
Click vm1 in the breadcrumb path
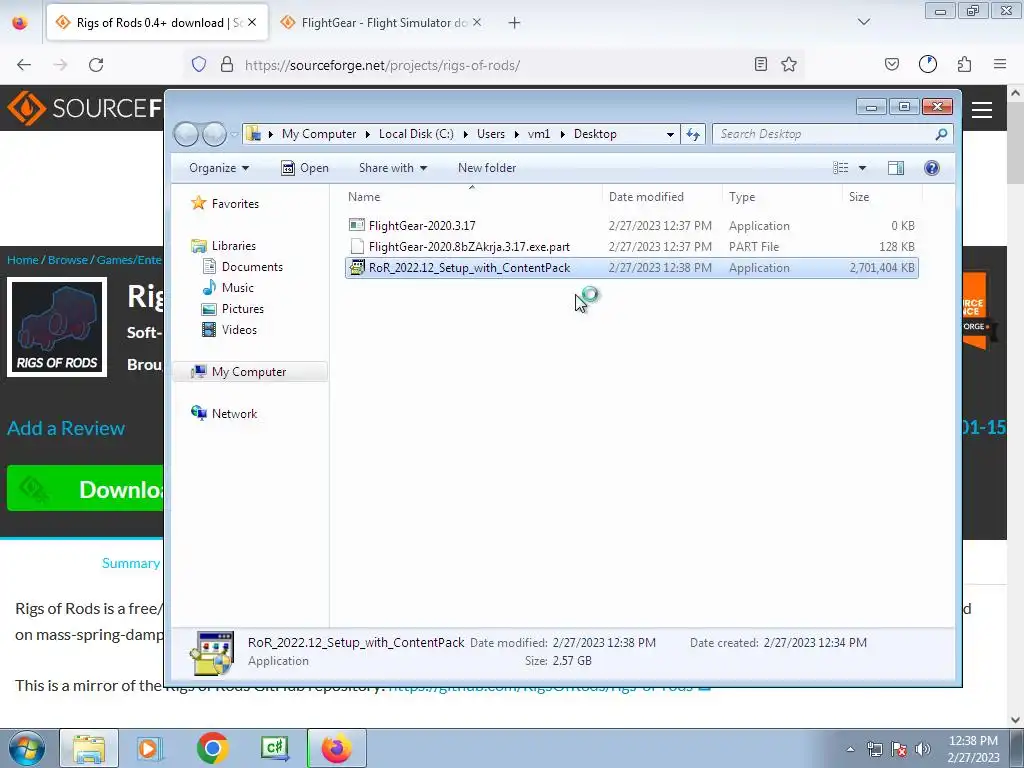click(539, 134)
